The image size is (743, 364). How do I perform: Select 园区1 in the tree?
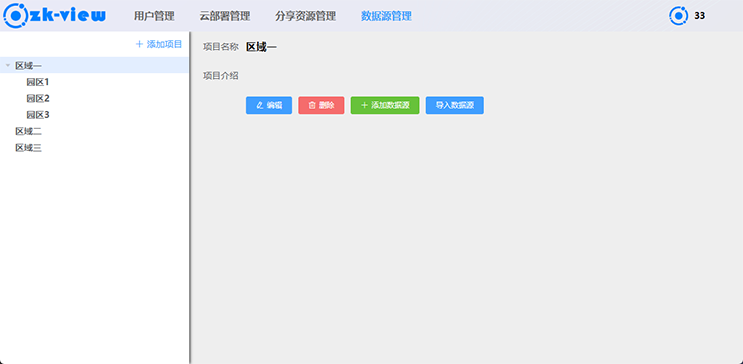click(x=37, y=82)
